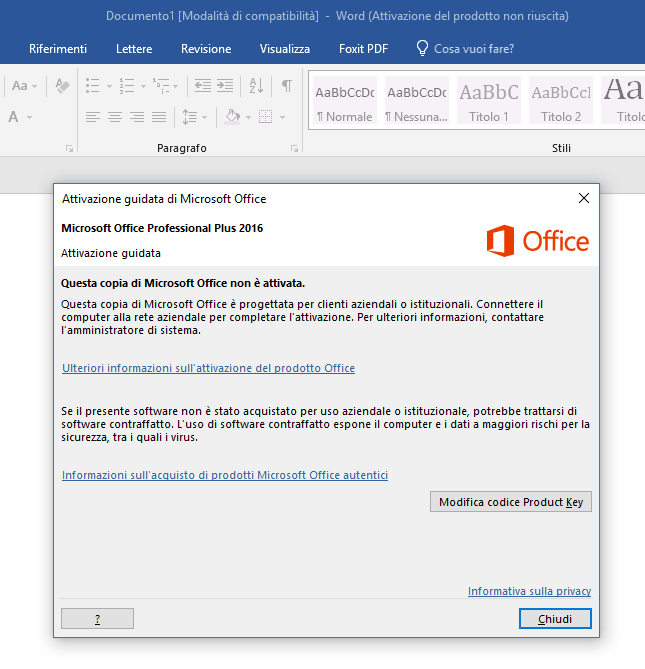Increase paragraph indent
Image resolution: width=645 pixels, height=669 pixels.
(x=225, y=86)
